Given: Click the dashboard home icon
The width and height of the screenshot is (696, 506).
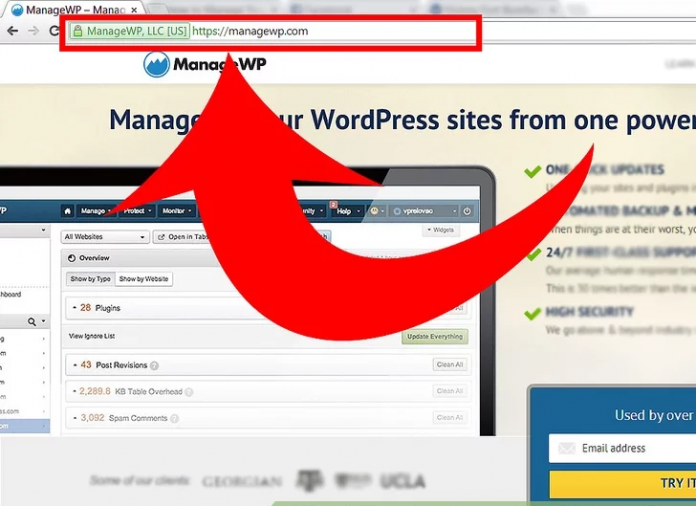Looking at the screenshot, I should click(67, 211).
